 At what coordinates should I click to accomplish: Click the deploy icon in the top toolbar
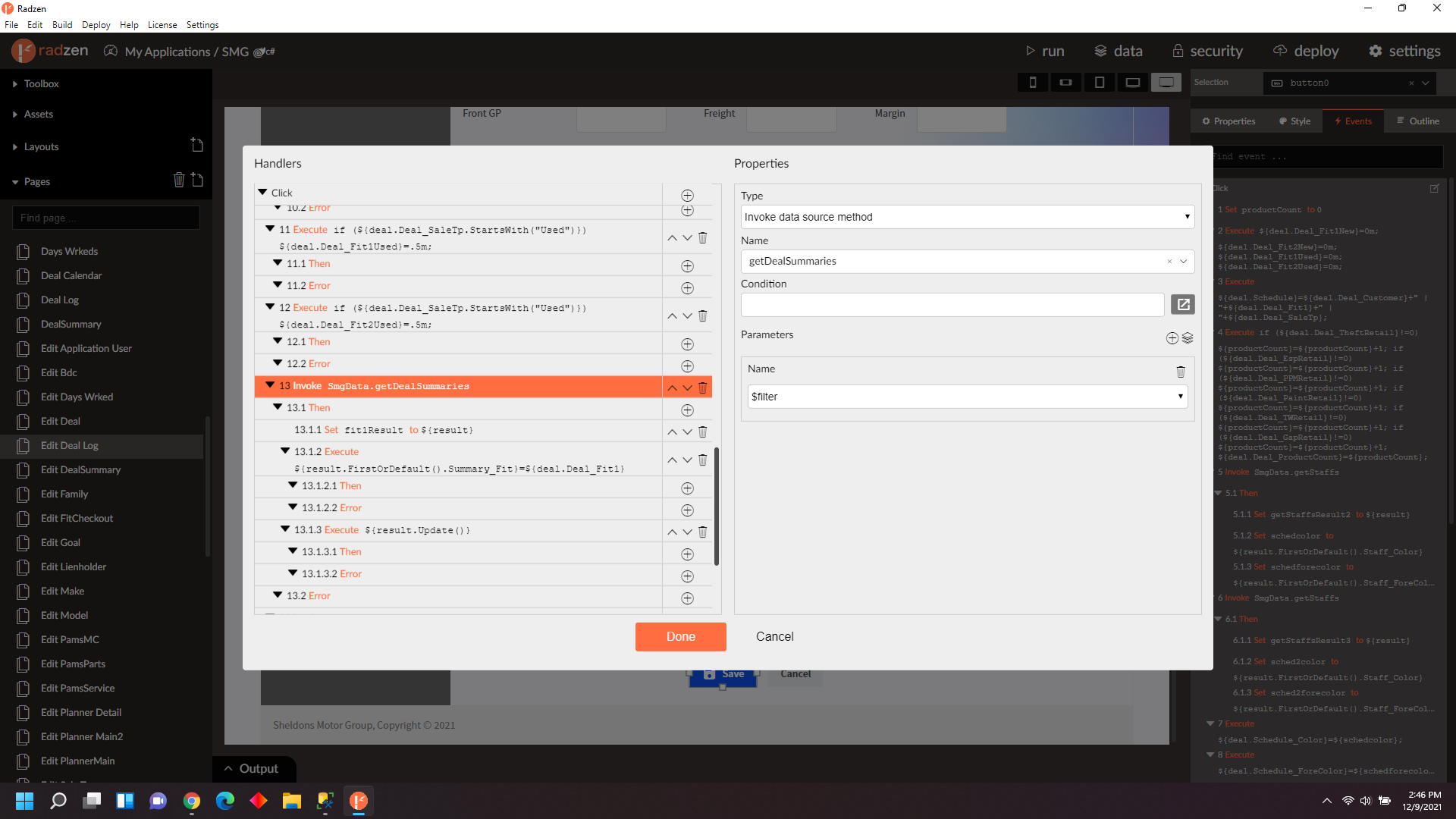point(1280,51)
